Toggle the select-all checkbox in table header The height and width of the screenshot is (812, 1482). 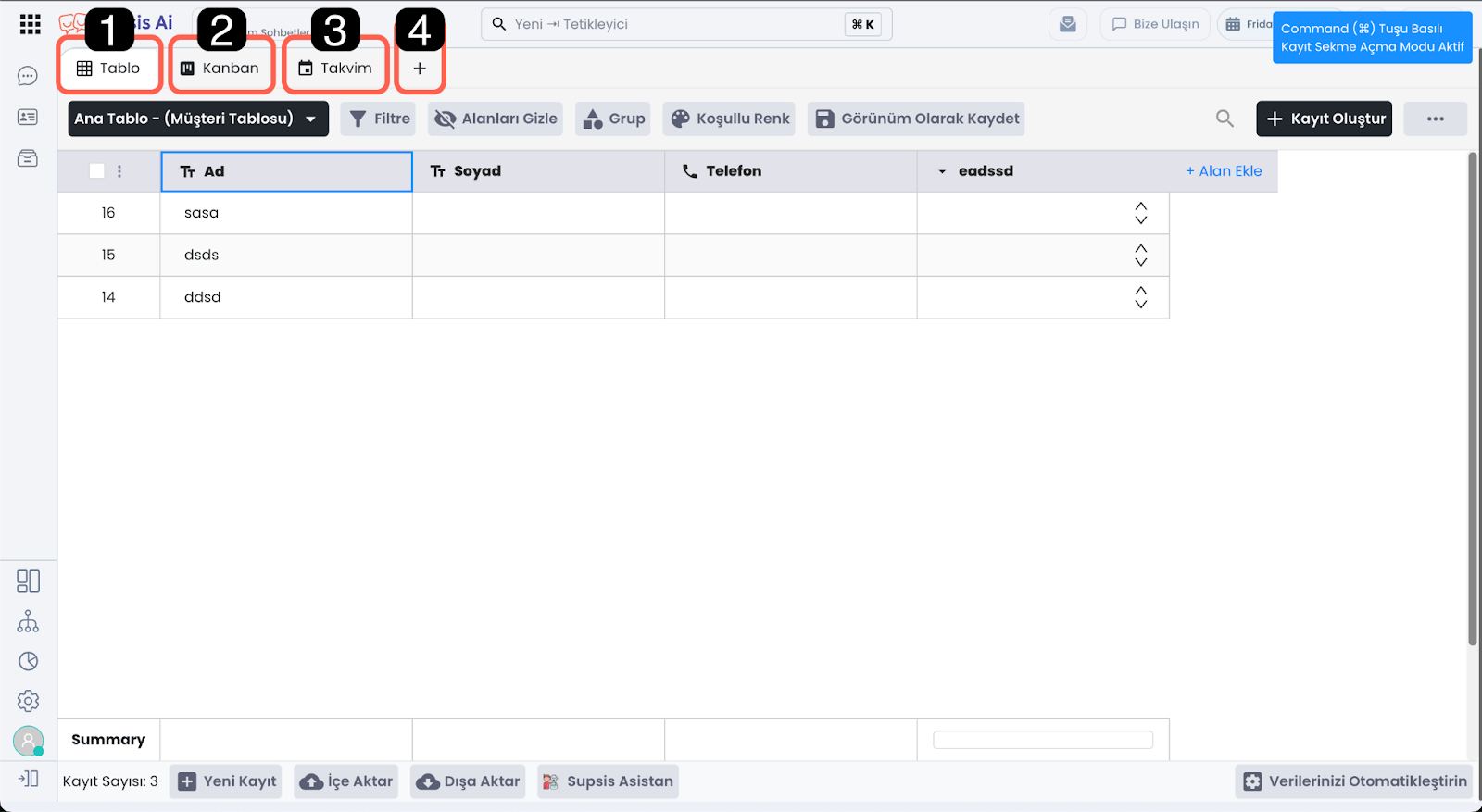96,171
